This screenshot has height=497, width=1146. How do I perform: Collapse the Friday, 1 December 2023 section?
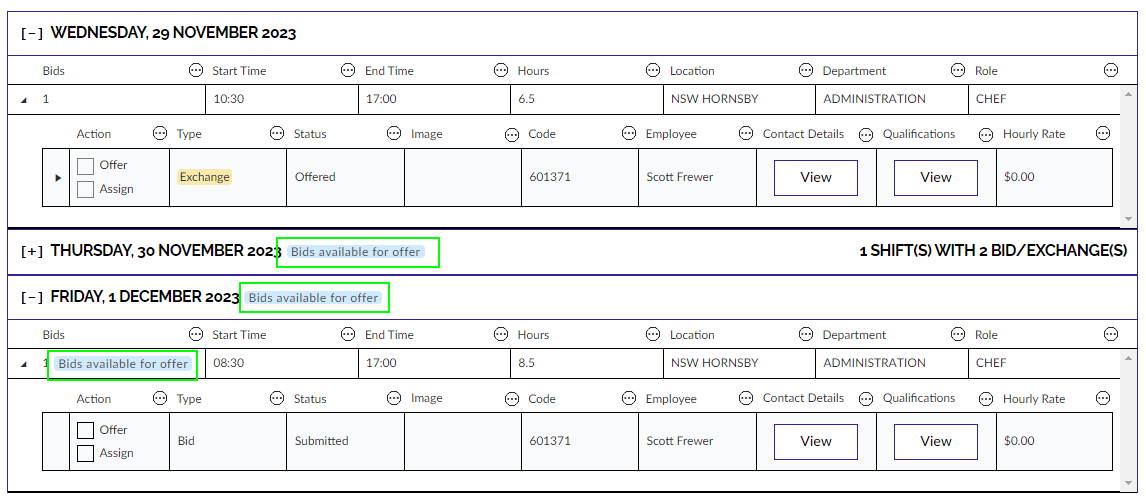[x=32, y=298]
